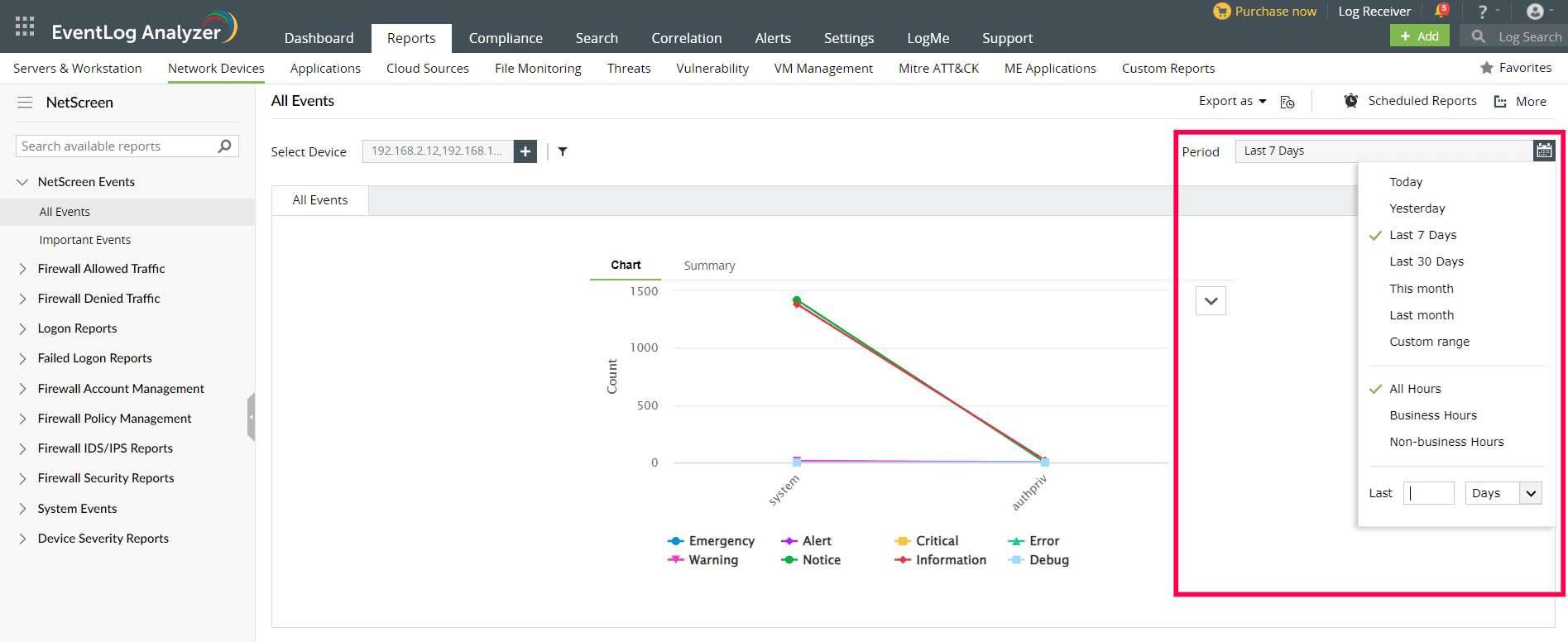The image size is (1568, 642).
Task: Collapse the NetScreen Events tree group
Action: [22, 182]
